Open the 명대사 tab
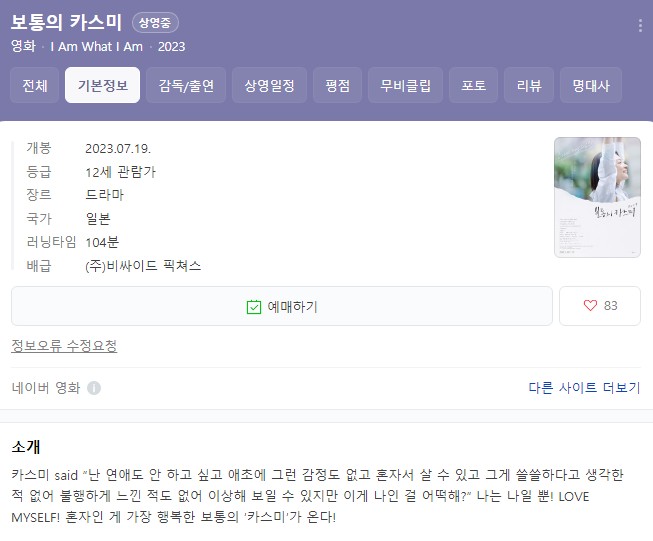Viewport: 653px width, 541px height. pos(591,85)
